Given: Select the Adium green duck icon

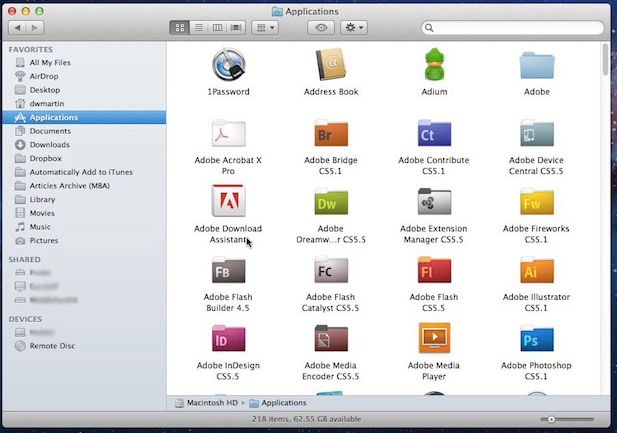Looking at the screenshot, I should click(434, 64).
